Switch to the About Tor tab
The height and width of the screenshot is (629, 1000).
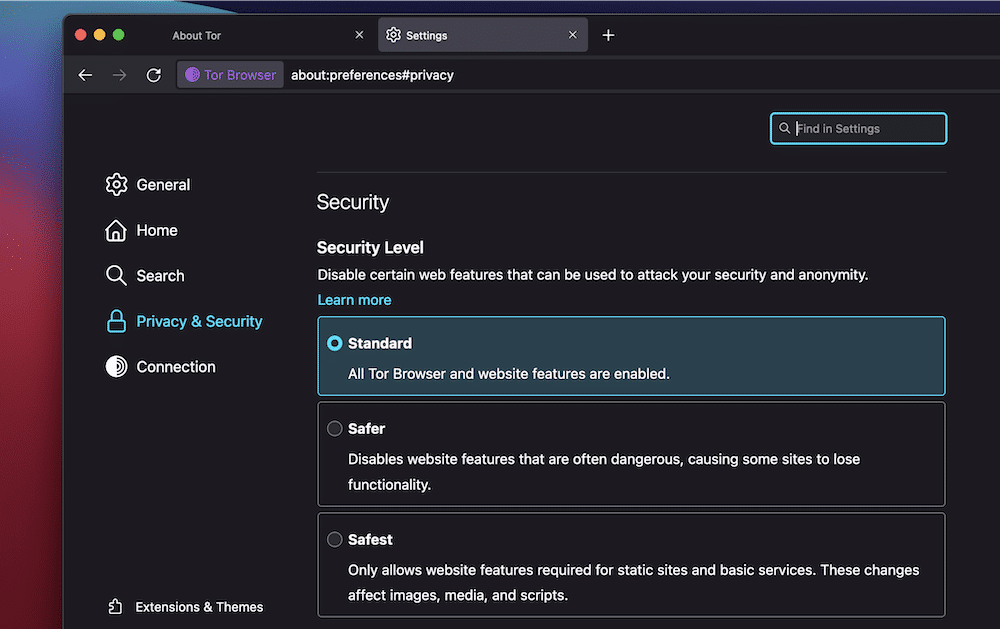[196, 35]
